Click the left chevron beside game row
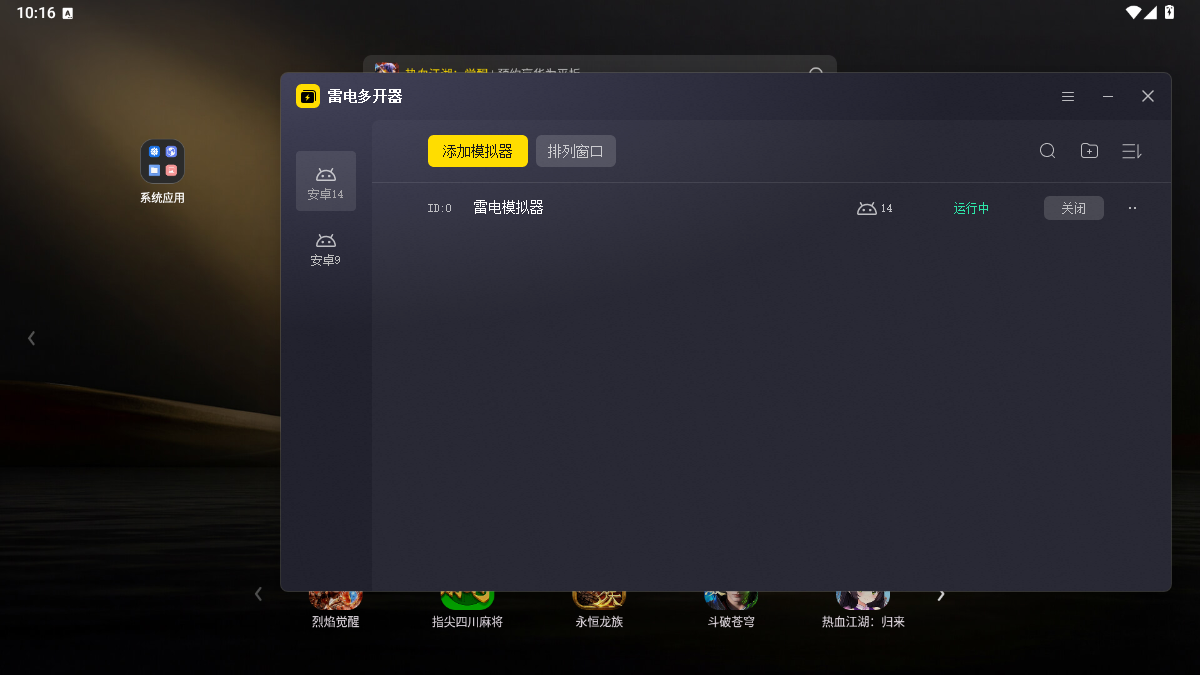Viewport: 1200px width, 675px height. coord(258,594)
